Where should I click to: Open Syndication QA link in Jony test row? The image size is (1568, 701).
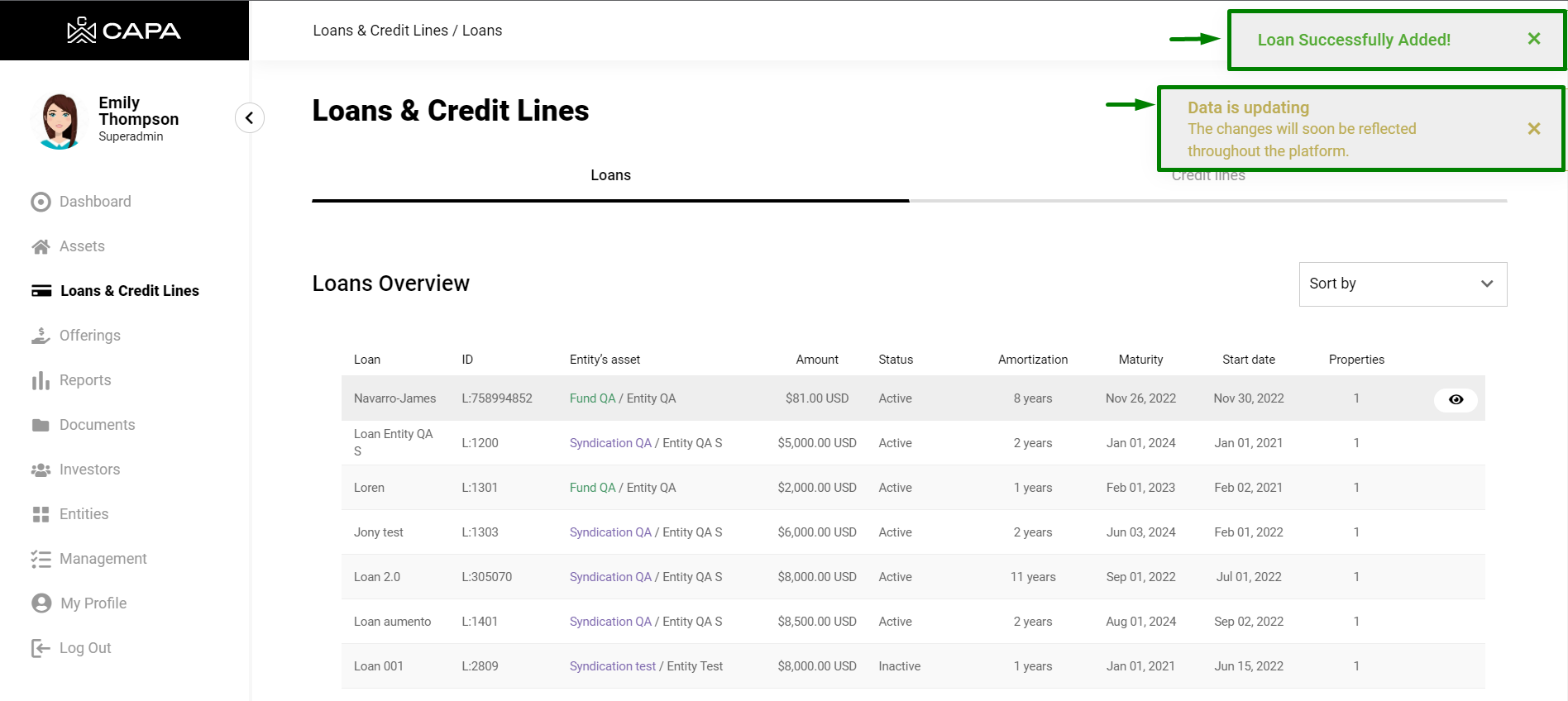pyautogui.click(x=610, y=532)
